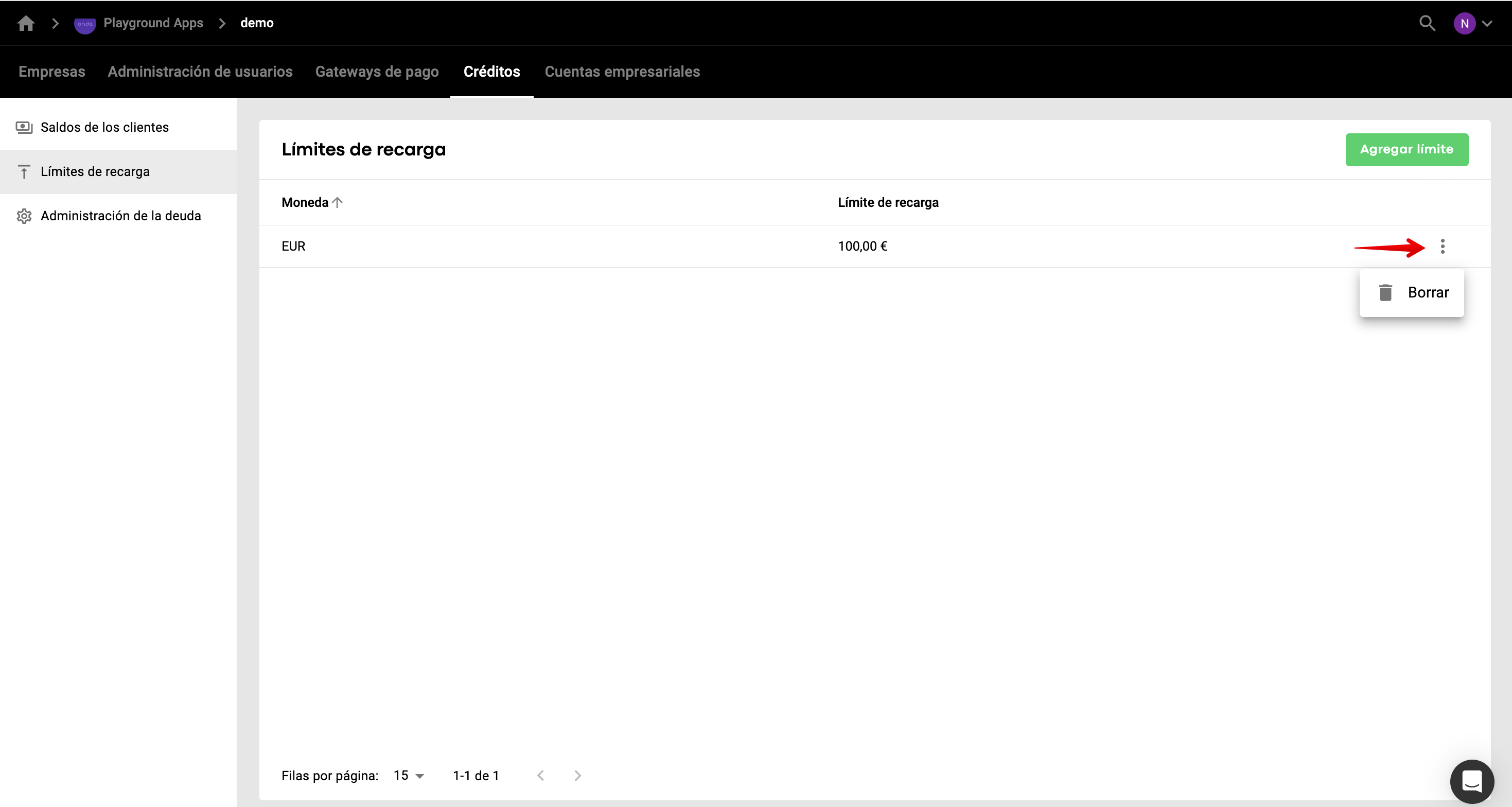Click the home icon in breadcrumb

(x=26, y=23)
